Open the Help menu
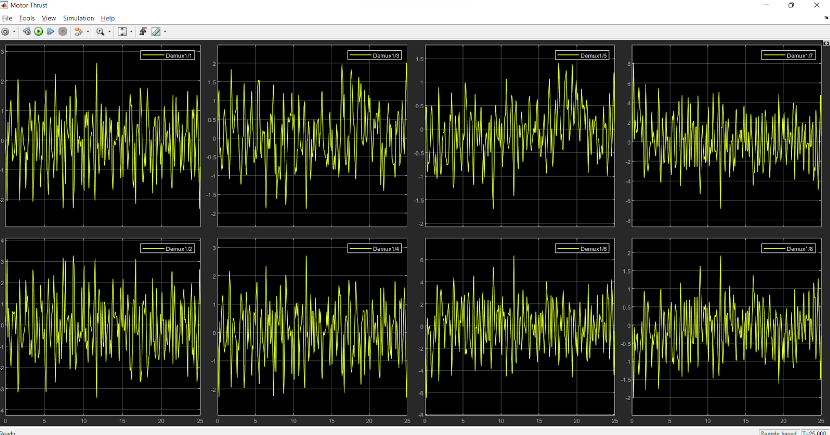 [x=108, y=18]
